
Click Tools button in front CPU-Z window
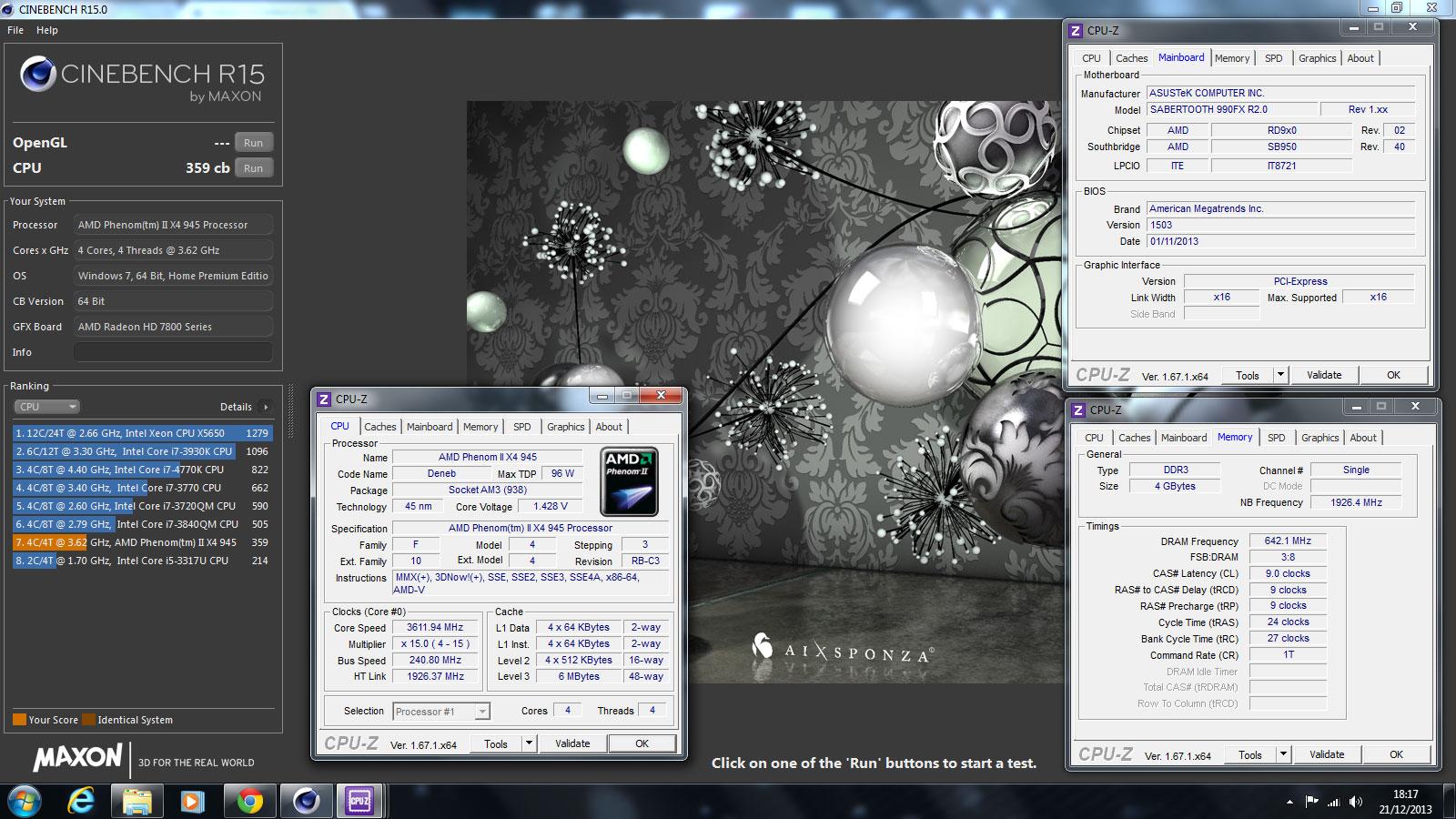pos(496,743)
